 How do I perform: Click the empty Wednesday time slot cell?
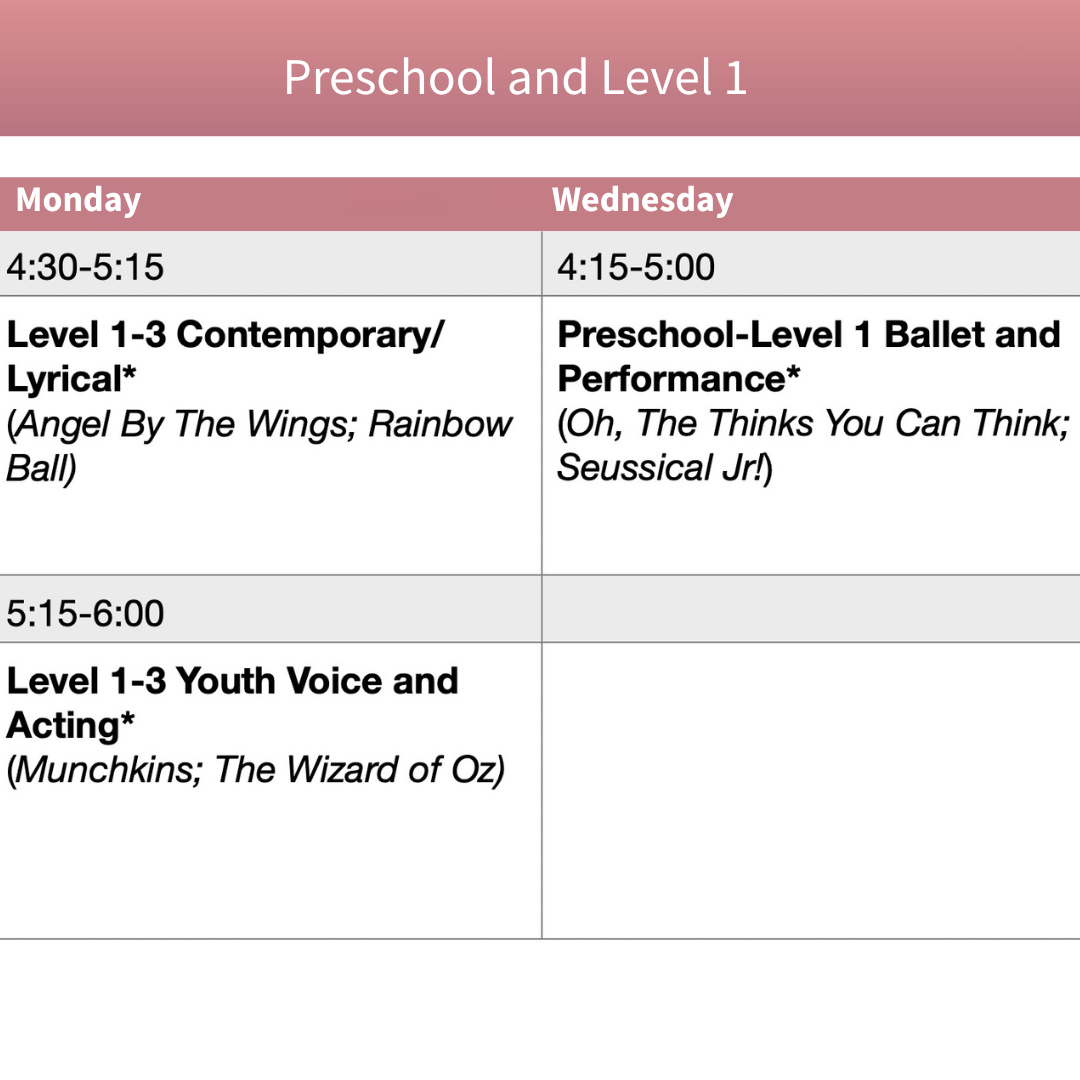point(810,610)
